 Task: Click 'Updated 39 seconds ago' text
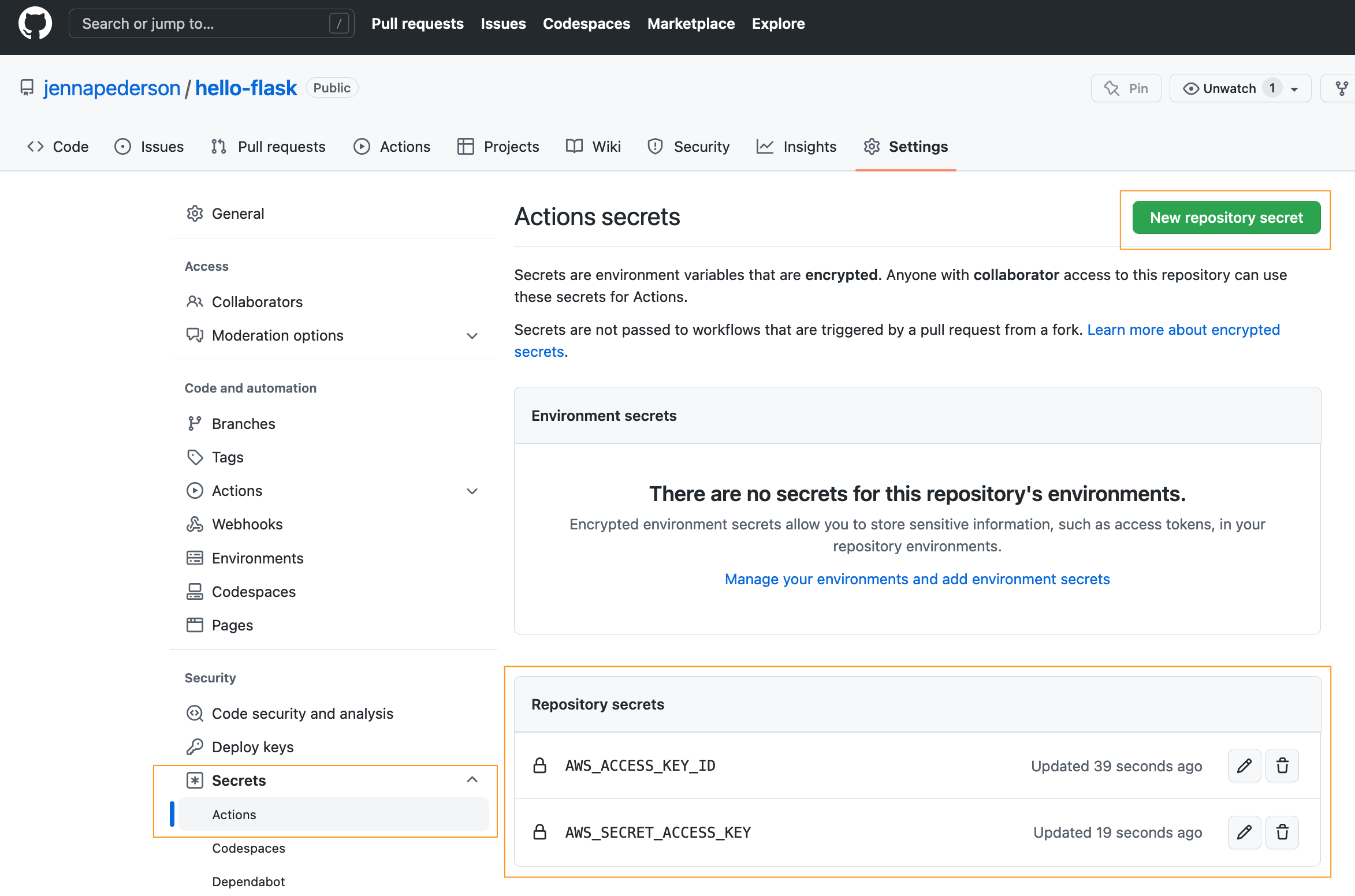pos(1116,766)
